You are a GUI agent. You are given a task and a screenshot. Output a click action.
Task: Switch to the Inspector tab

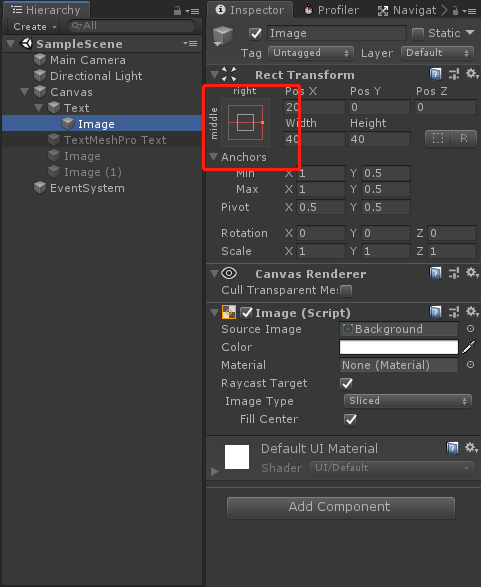250,10
